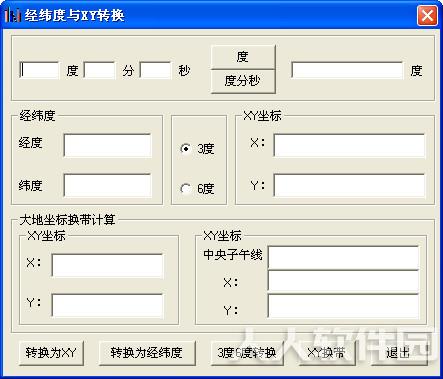Click Y field in right 换带计算 XY坐标 group
This screenshot has width=443, height=379.
click(343, 306)
